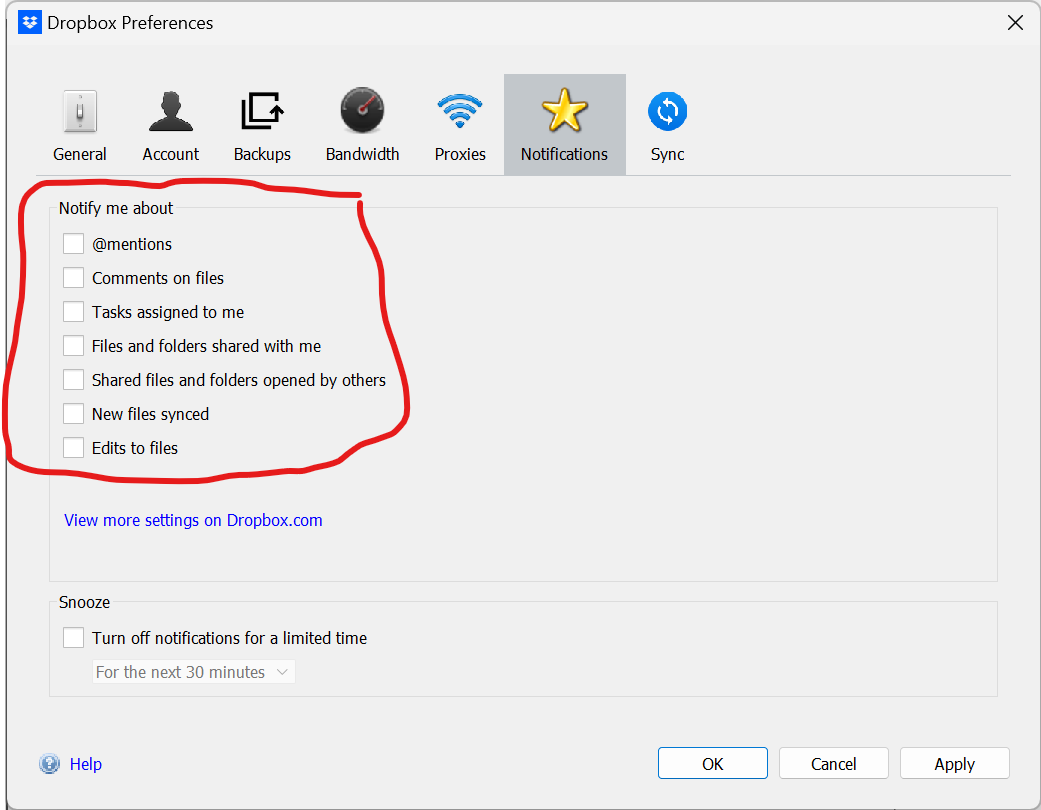Open View more settings on Dropbox.com link
The height and width of the screenshot is (810, 1041).
[x=193, y=520]
